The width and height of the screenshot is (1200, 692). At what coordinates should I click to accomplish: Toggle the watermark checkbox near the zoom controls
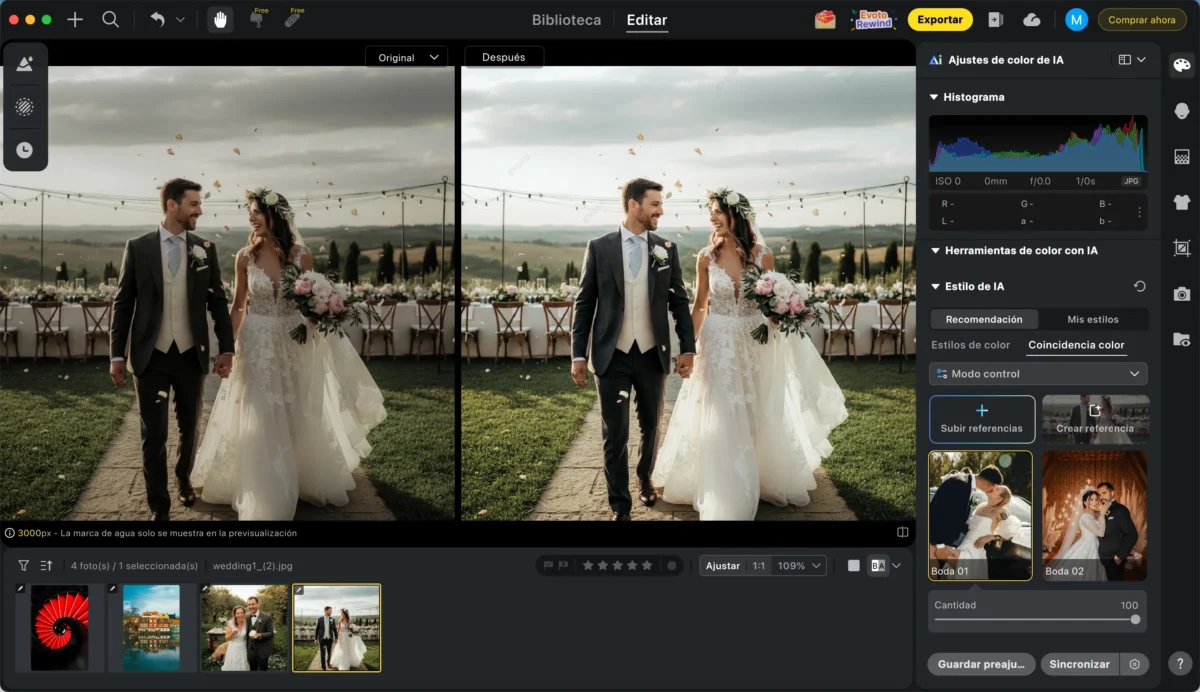click(853, 565)
